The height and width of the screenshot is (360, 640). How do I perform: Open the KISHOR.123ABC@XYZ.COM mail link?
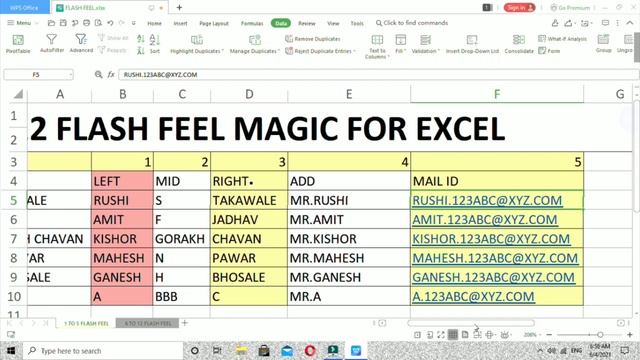[491, 239]
